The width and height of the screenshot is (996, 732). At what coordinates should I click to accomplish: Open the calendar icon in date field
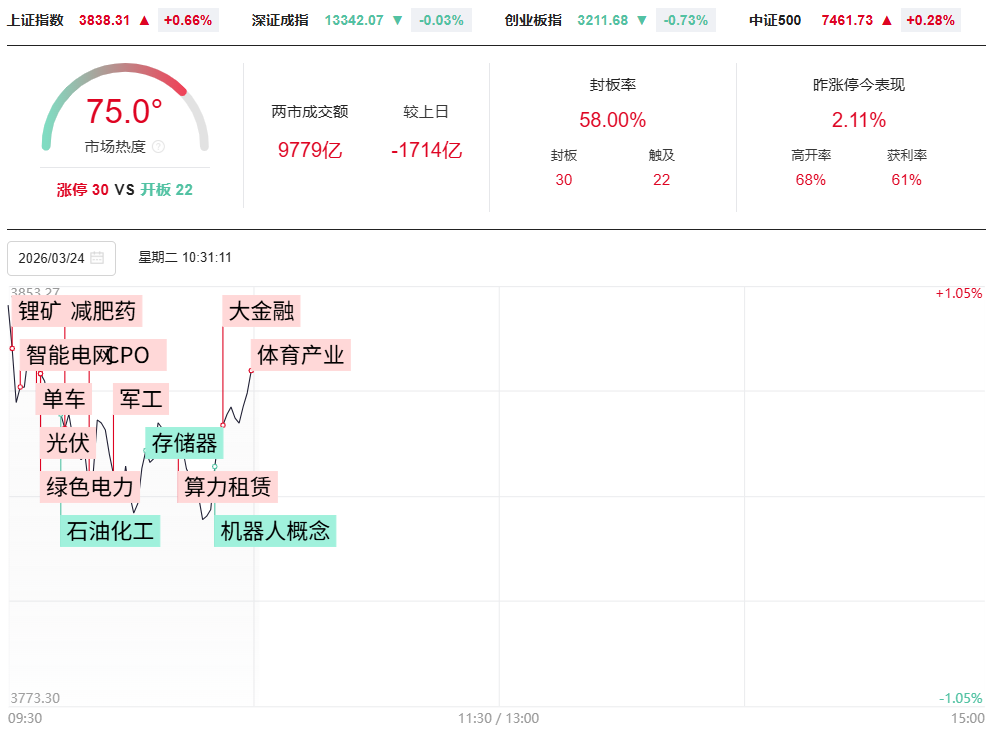(x=97, y=258)
